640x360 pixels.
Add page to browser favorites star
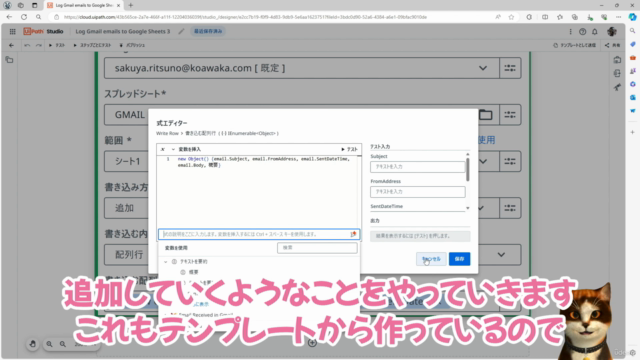point(511,17)
